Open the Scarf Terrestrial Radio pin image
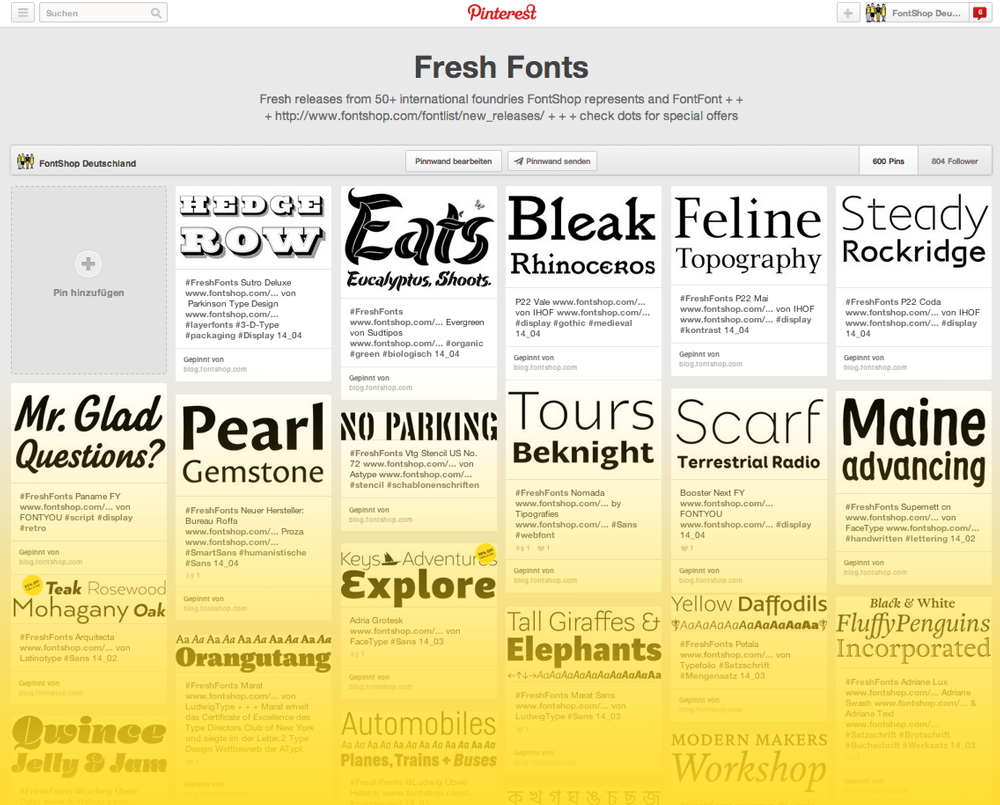The width and height of the screenshot is (1000, 805). 749,434
